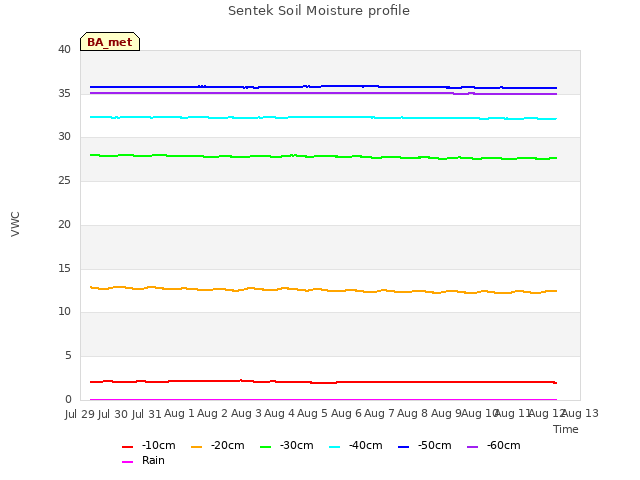Click the 10 y-axis tick label
Screen dimensions: 640x480
[64, 312]
